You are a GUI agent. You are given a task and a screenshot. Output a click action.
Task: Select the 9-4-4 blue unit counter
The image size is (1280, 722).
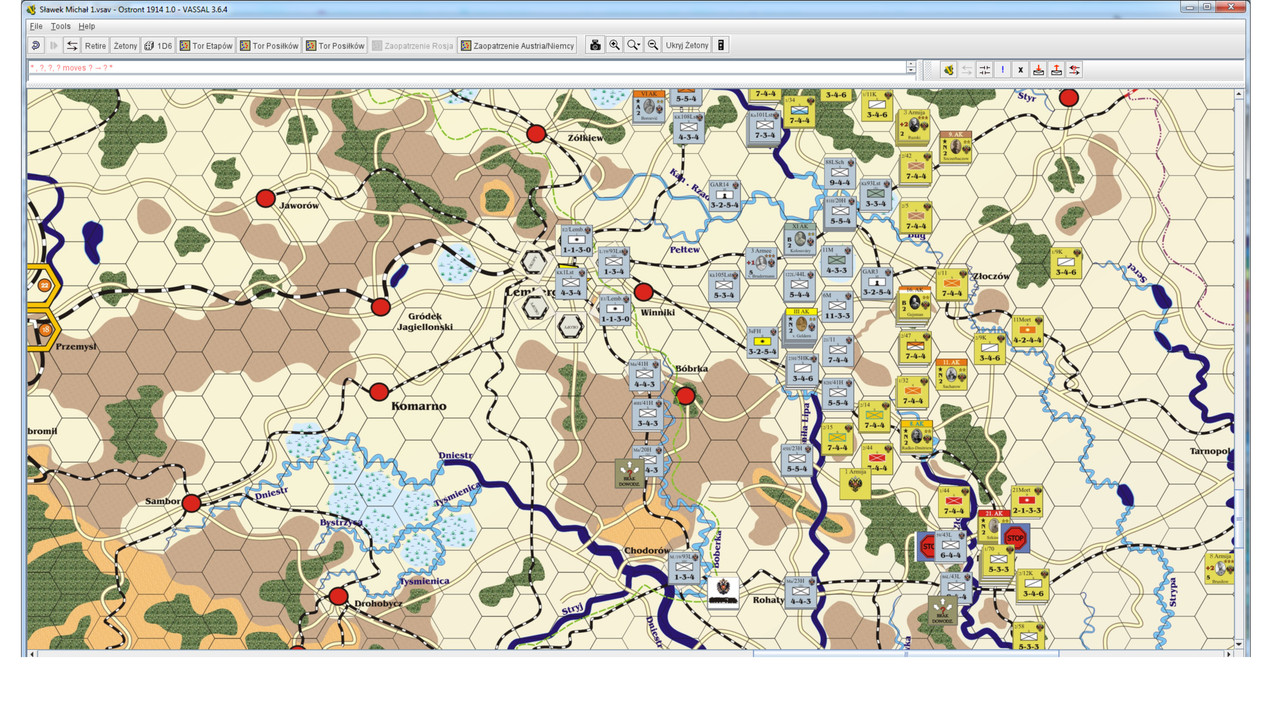pos(840,174)
